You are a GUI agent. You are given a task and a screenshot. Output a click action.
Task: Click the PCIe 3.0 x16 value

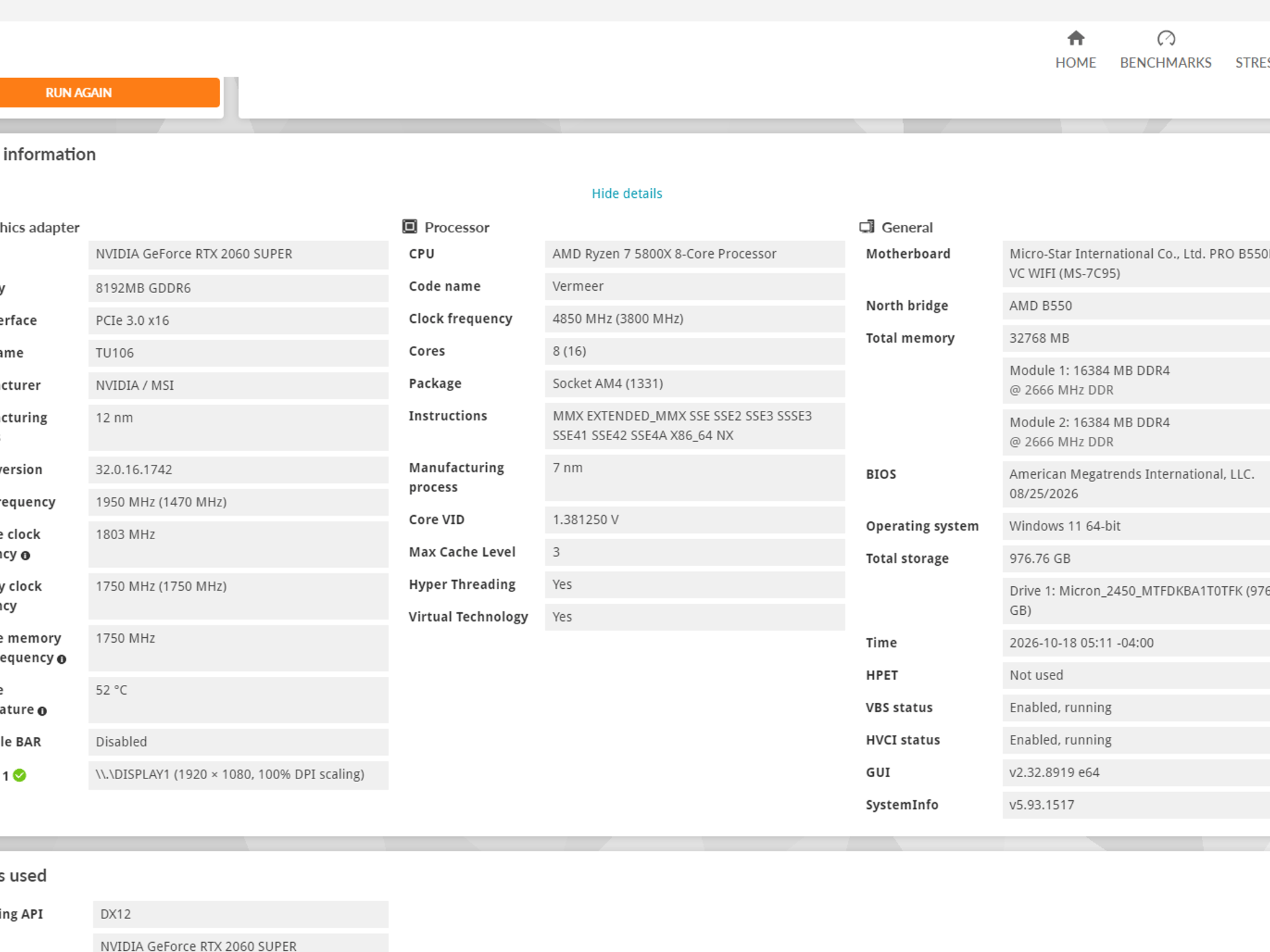238,320
